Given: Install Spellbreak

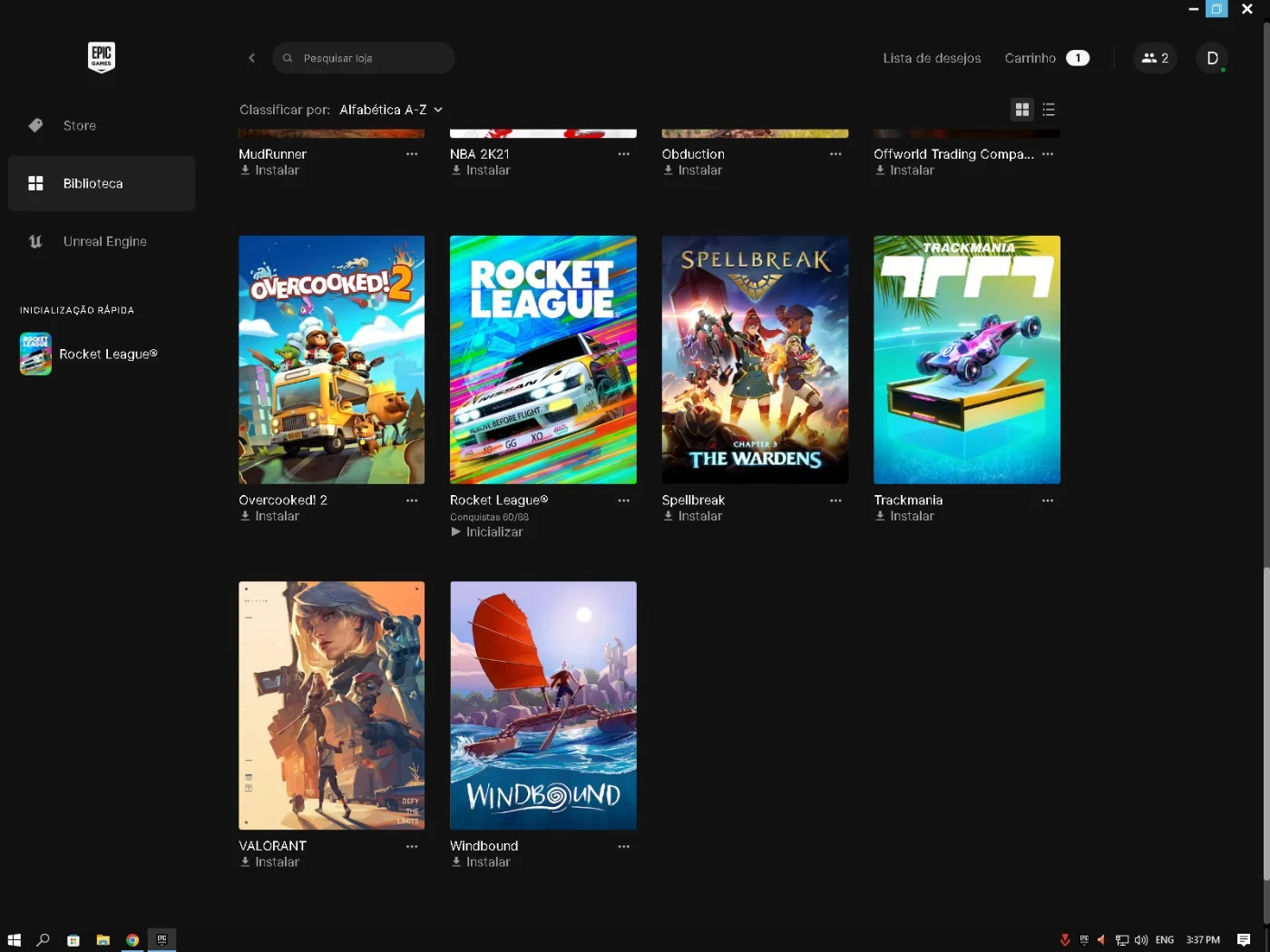Looking at the screenshot, I should click(x=693, y=516).
